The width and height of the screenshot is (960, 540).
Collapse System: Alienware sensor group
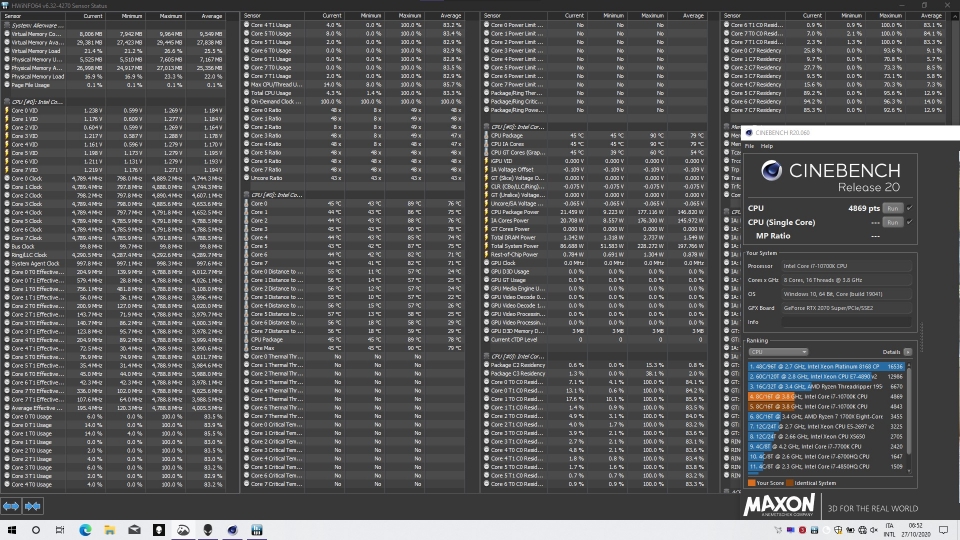click(7, 25)
